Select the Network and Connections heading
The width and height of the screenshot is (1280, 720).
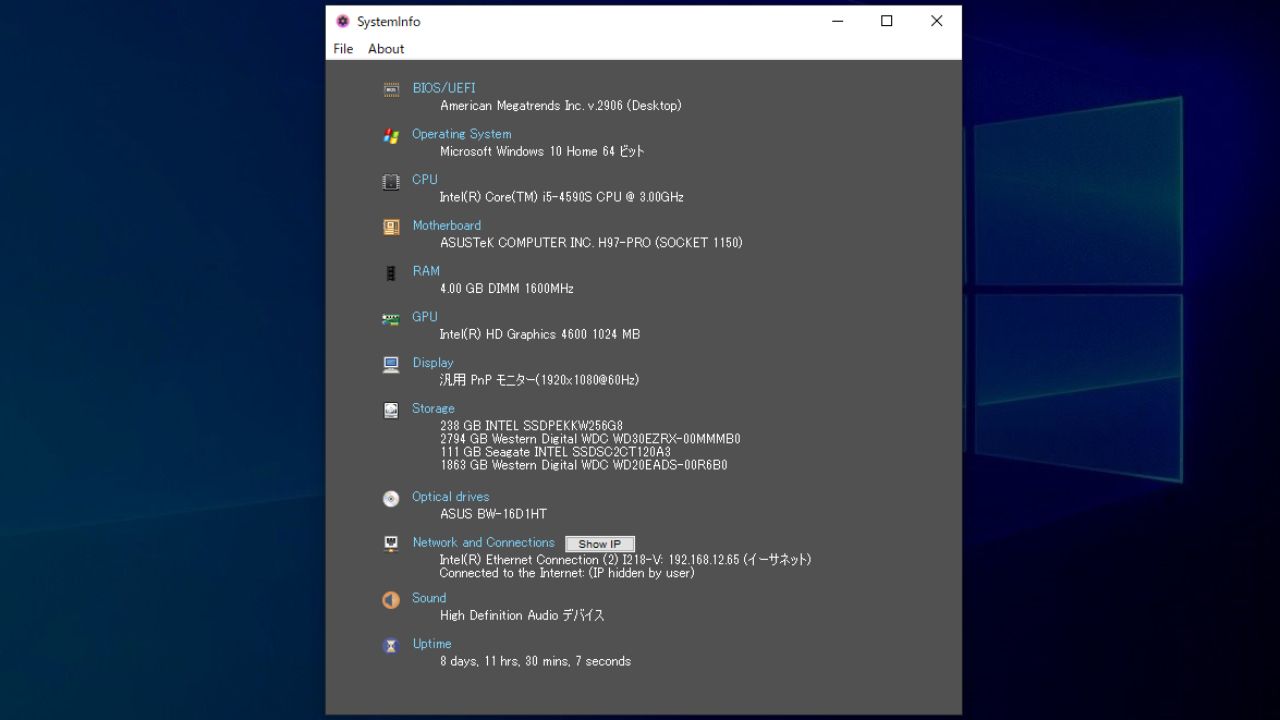click(x=483, y=543)
